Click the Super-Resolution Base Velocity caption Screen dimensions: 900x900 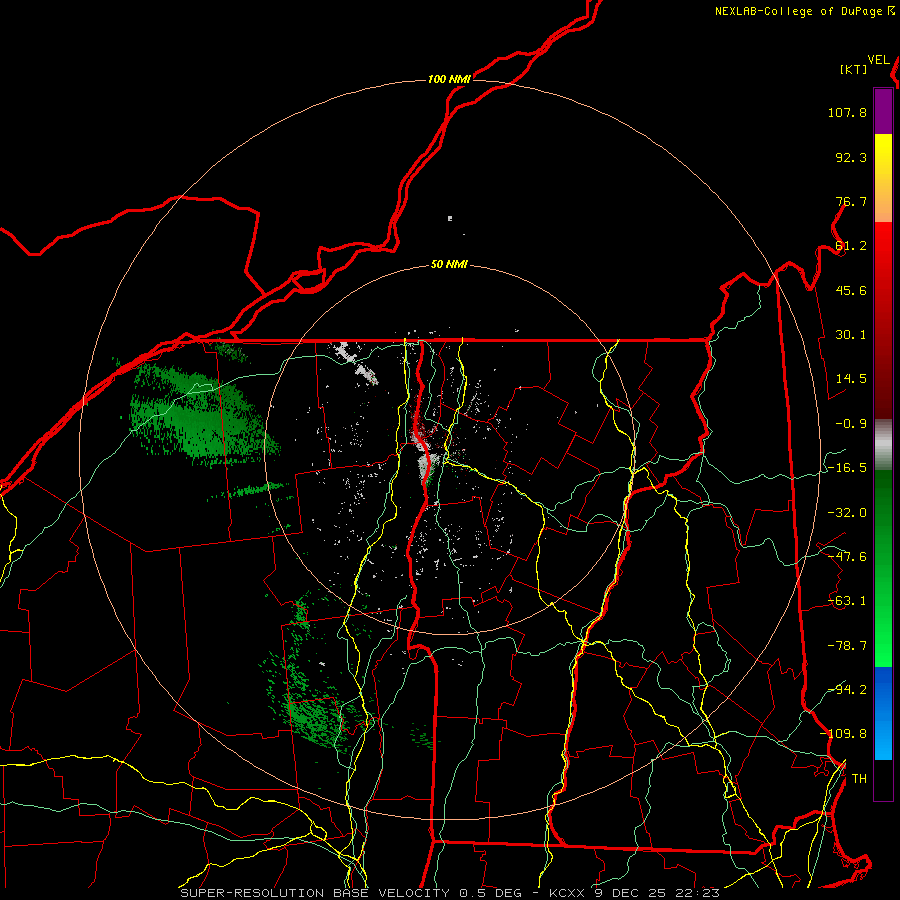click(x=450, y=893)
